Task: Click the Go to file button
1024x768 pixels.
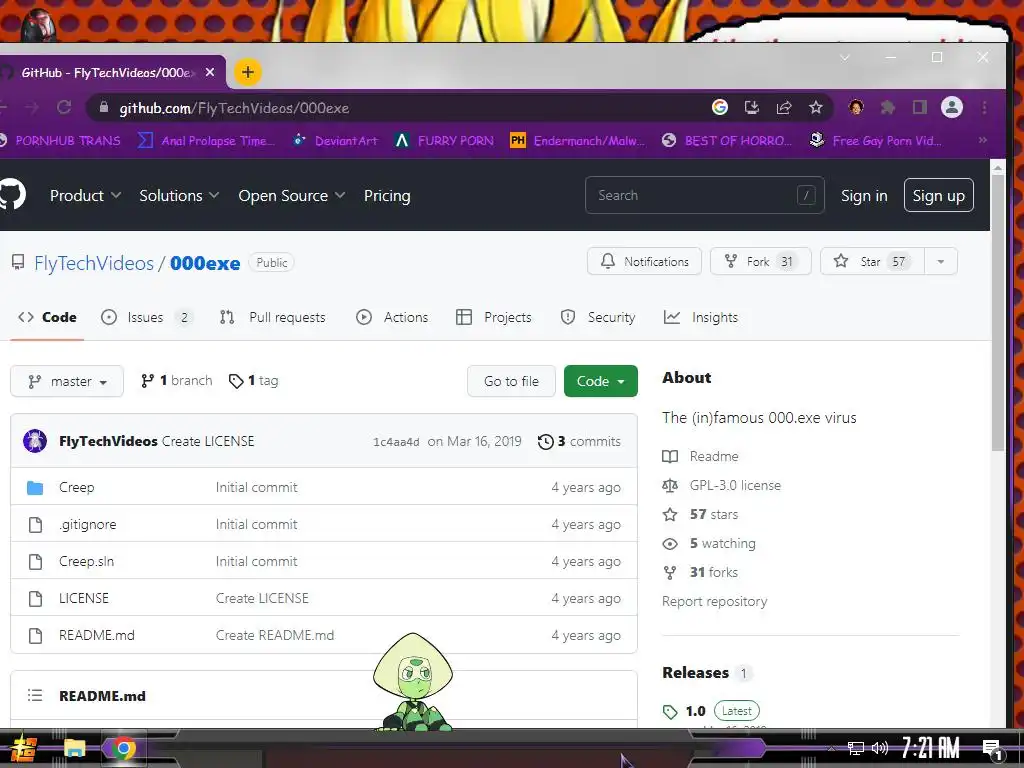Action: point(511,381)
